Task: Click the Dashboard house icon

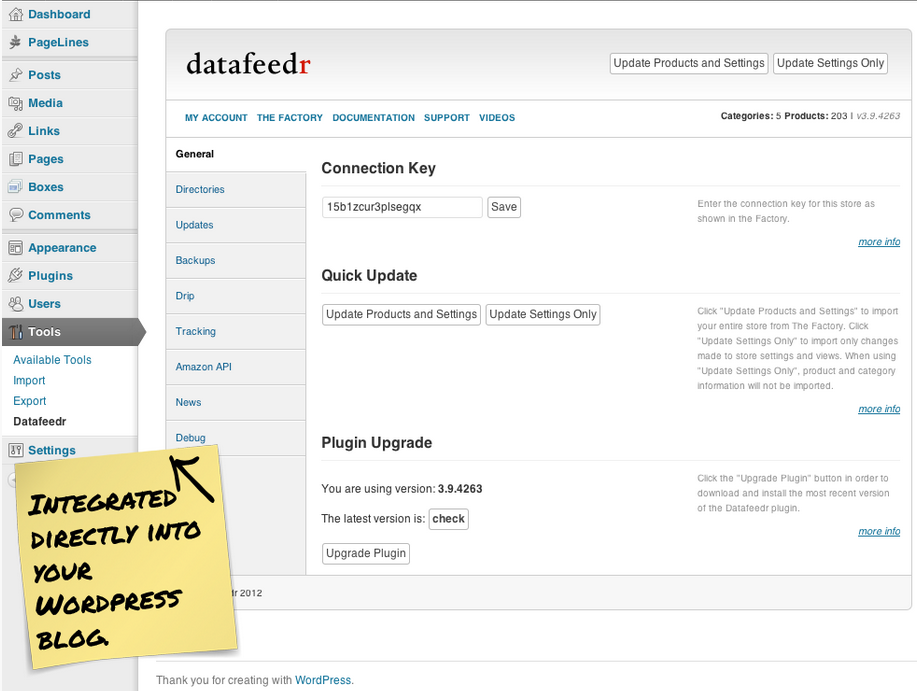Action: 16,14
